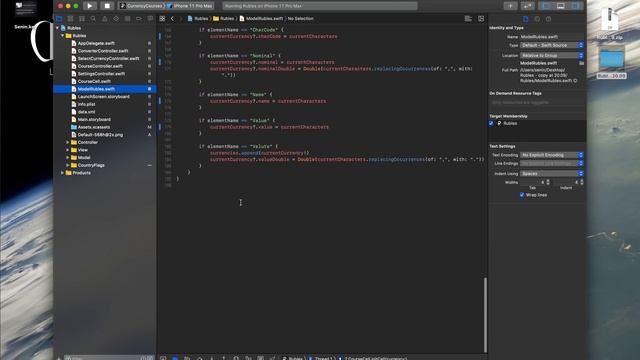Screen dimensions: 640x360
Task: Click the Tab width stepper
Action: (548, 182)
